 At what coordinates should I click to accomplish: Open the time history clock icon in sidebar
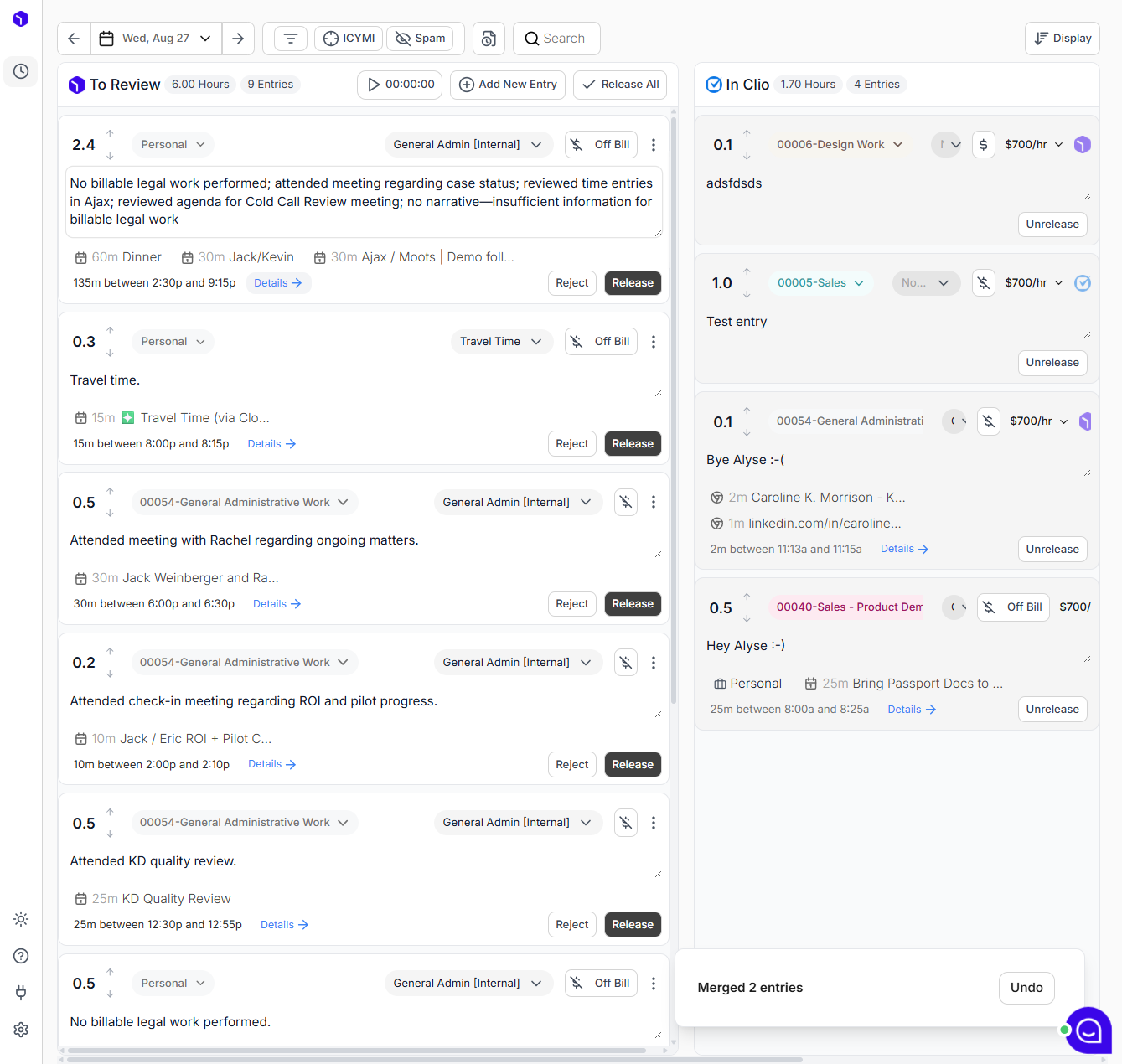21,71
